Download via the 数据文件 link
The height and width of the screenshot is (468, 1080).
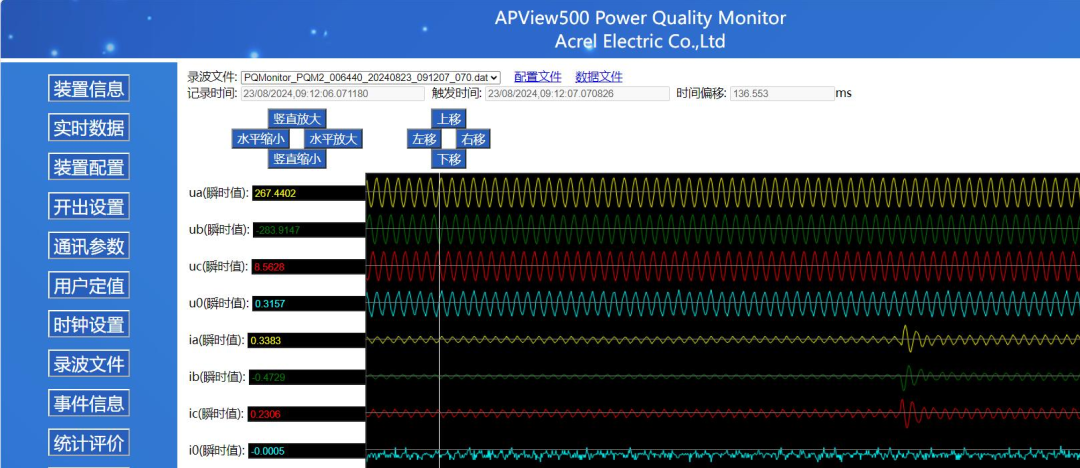click(598, 77)
